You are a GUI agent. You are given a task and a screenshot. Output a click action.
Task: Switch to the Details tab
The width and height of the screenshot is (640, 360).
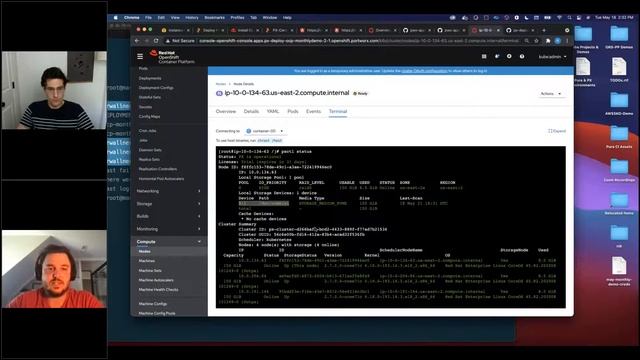click(251, 111)
